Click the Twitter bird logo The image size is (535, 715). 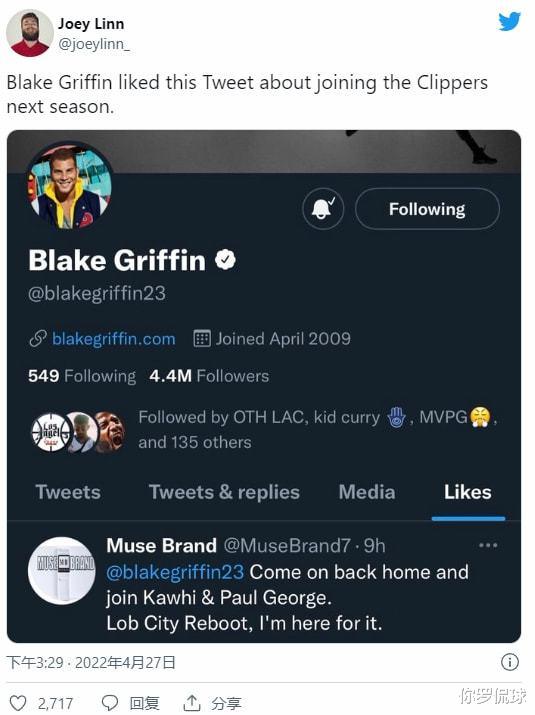[509, 21]
